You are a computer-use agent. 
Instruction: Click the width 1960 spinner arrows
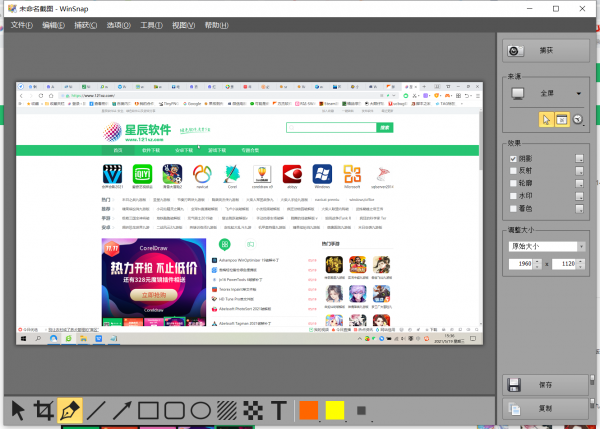coord(538,264)
